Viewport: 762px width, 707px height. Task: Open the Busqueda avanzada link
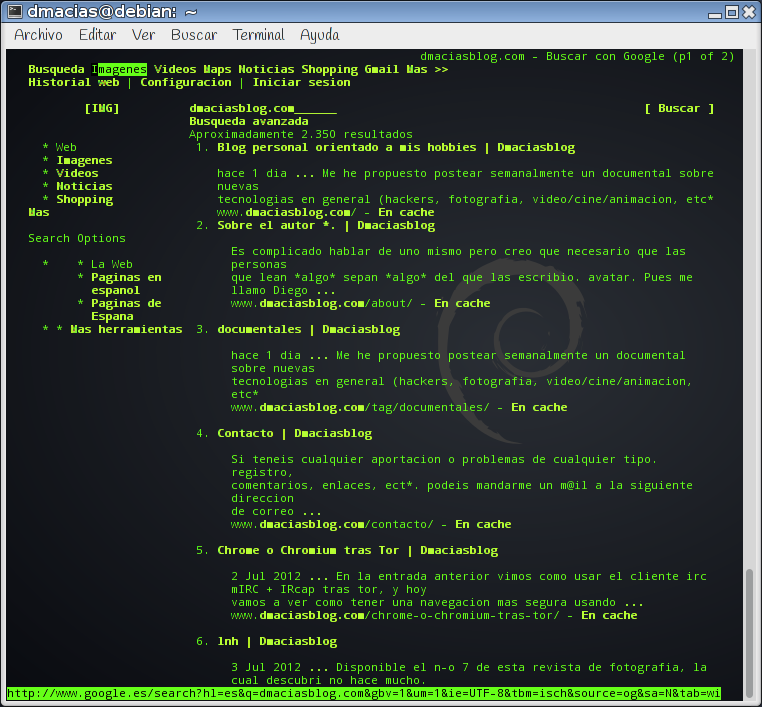click(x=249, y=121)
